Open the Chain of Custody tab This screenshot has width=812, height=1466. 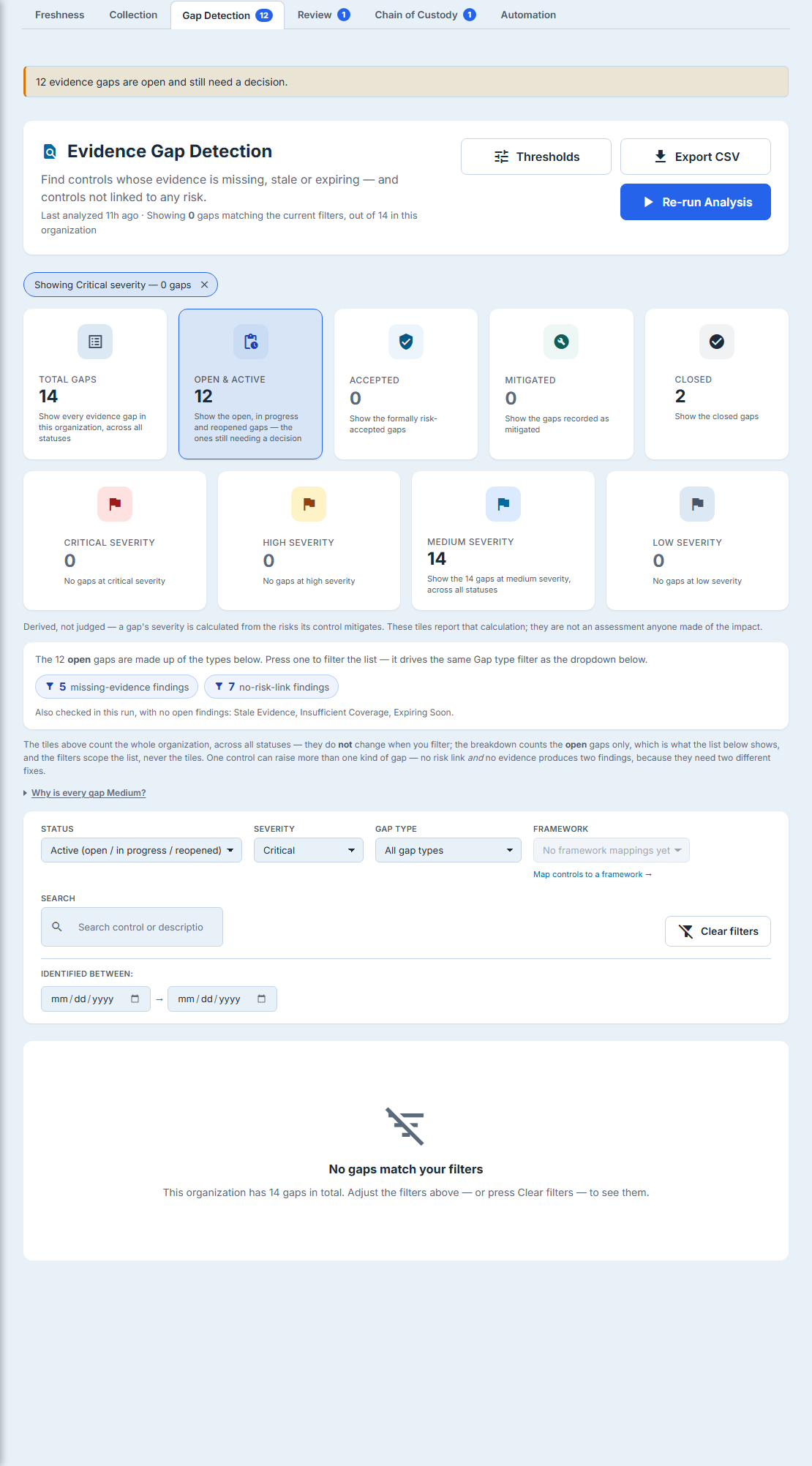point(425,15)
